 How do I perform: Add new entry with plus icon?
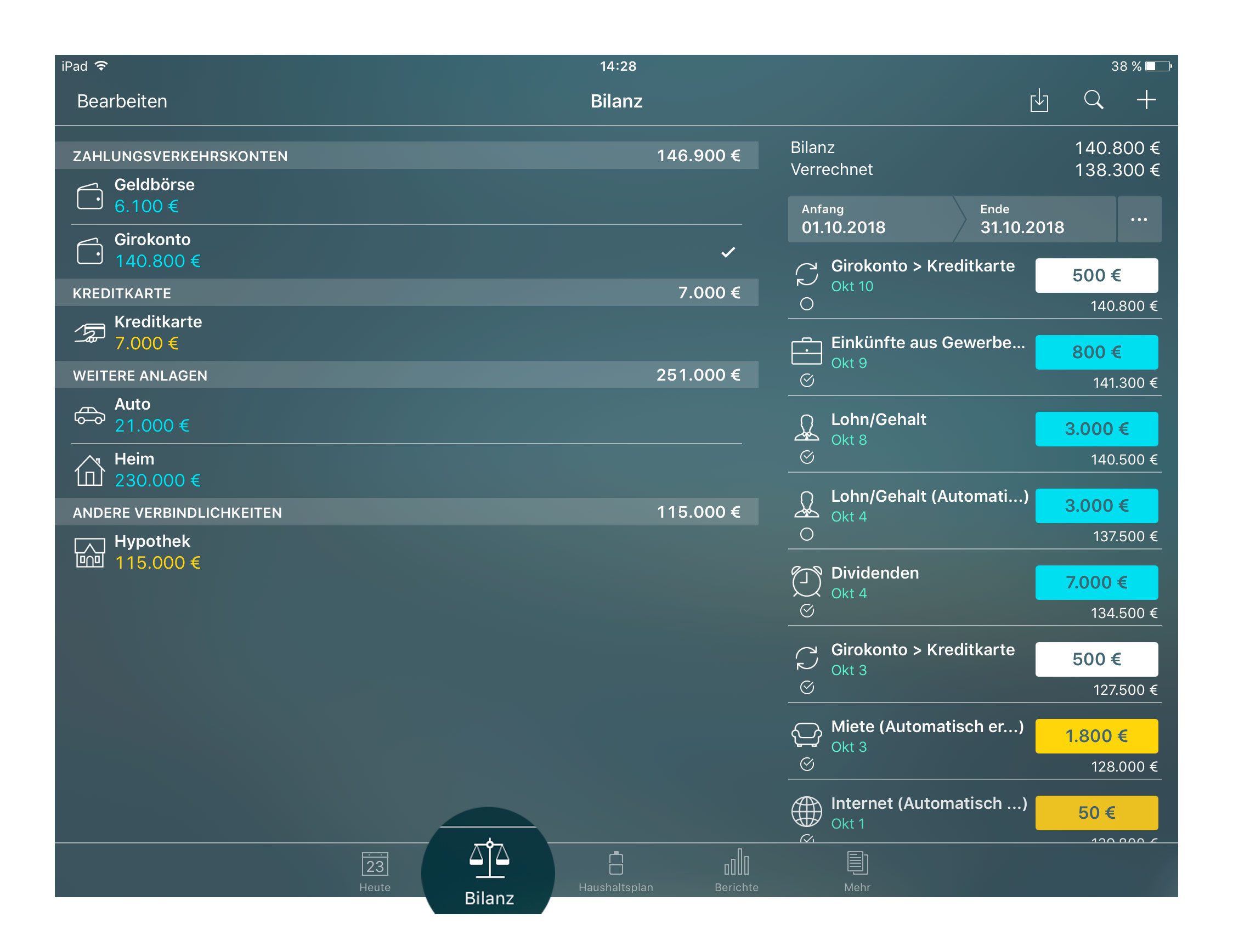click(x=1146, y=100)
